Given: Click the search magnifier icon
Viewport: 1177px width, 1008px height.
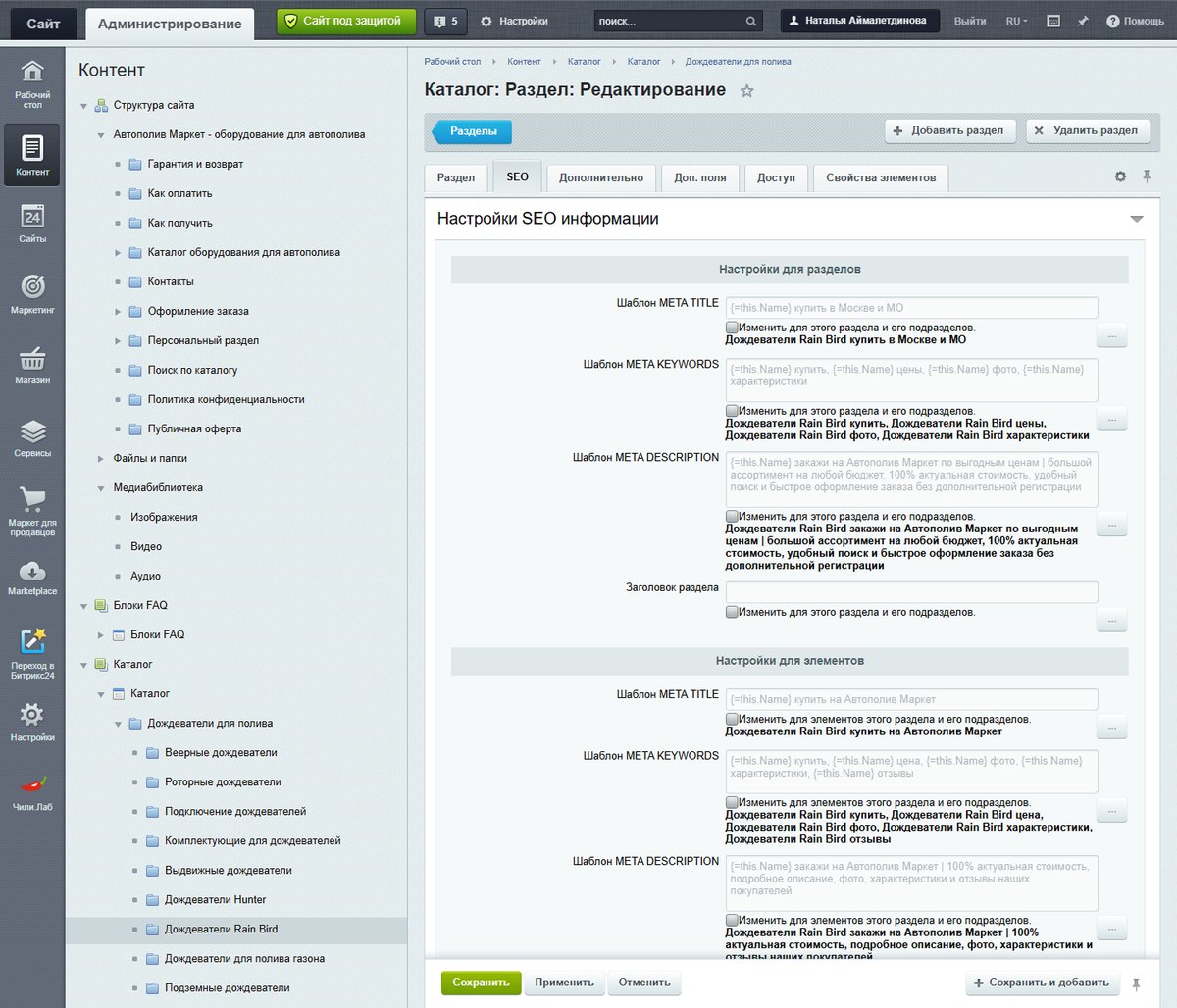Looking at the screenshot, I should coord(751,21).
